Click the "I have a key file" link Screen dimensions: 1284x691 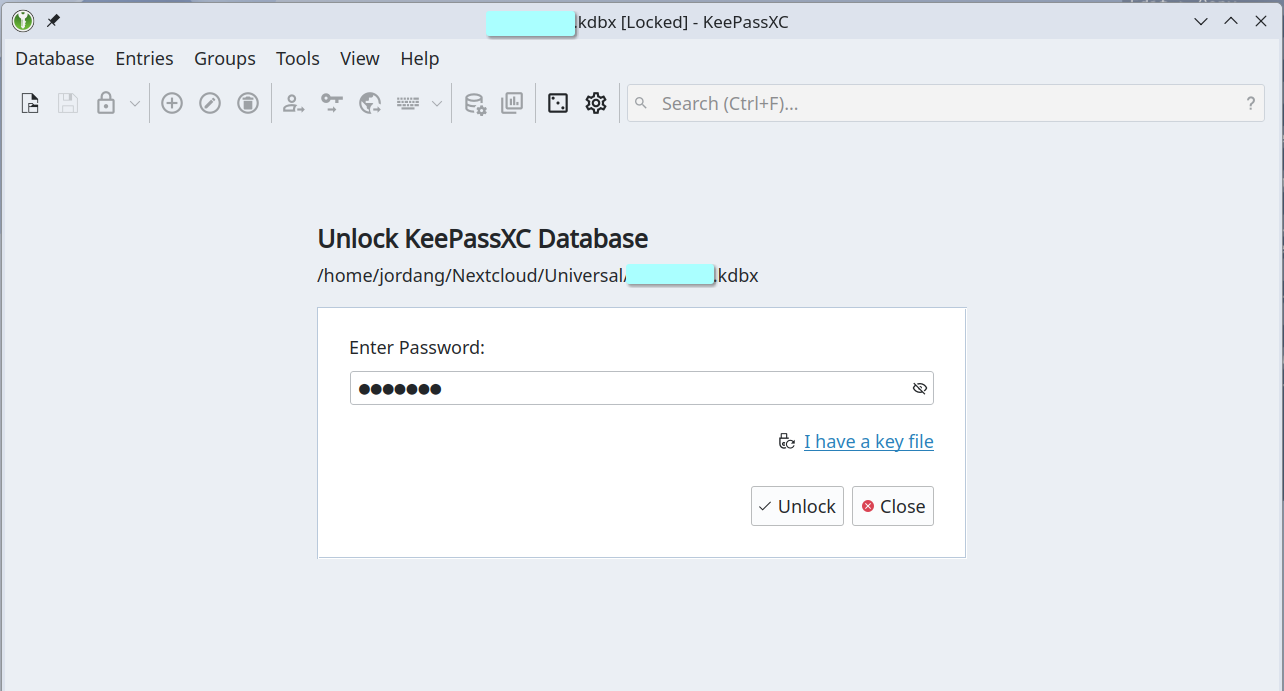(x=869, y=441)
